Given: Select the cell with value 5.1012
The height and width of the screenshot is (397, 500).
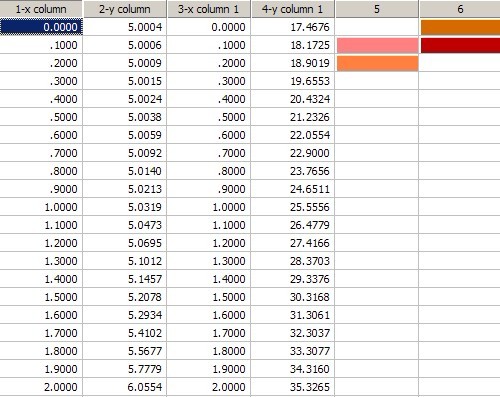Looking at the screenshot, I should click(x=125, y=261).
